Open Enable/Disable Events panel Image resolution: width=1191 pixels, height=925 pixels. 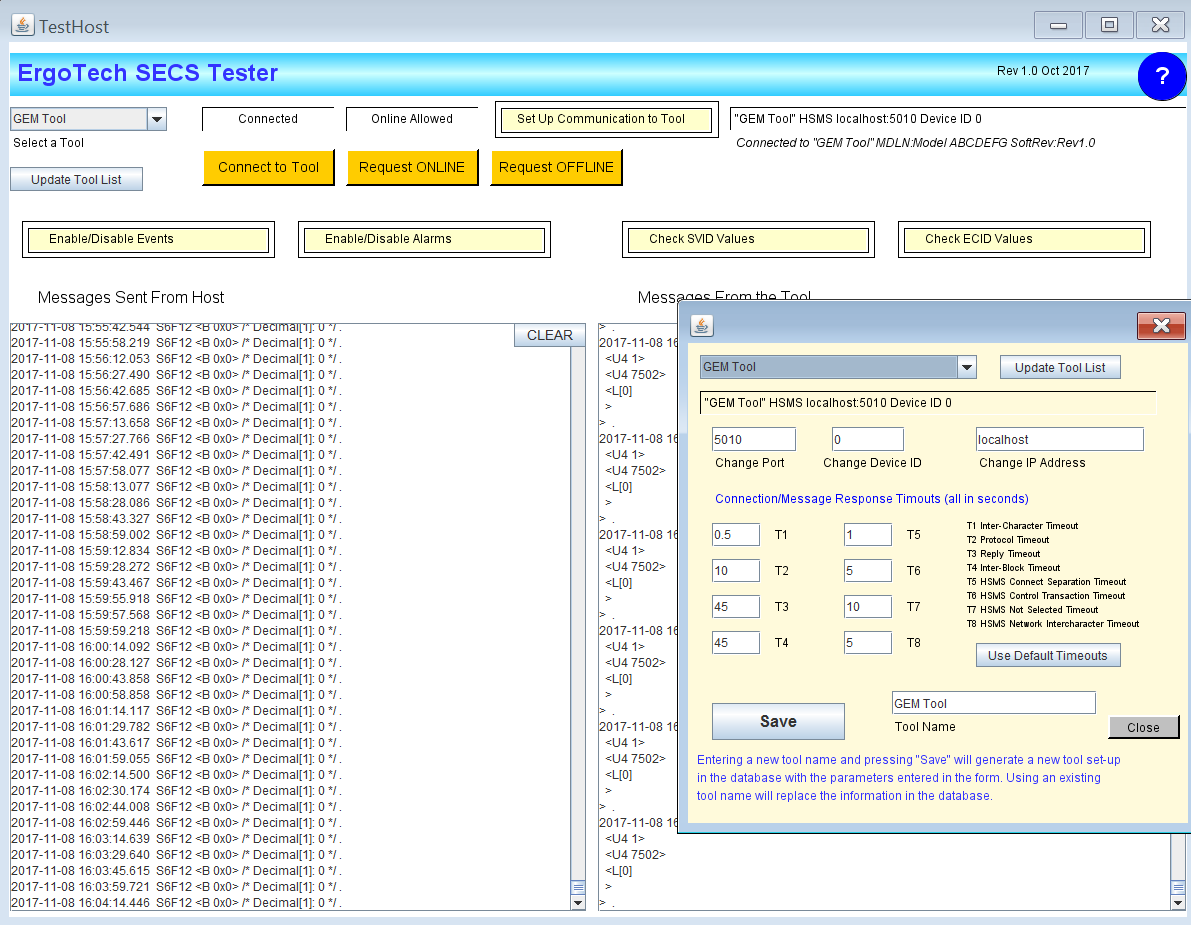(148, 239)
